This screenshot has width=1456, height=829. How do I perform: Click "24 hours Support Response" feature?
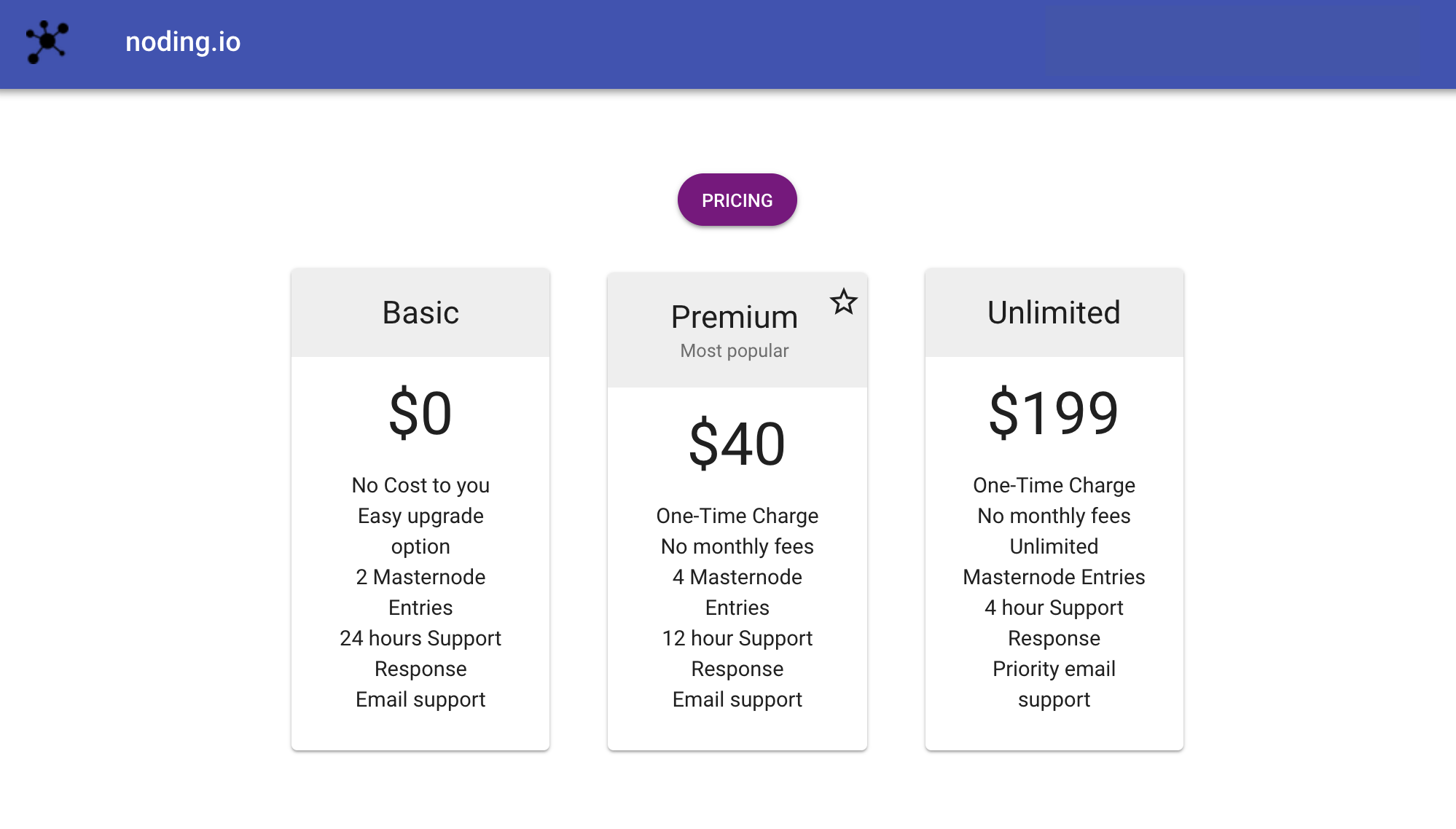(x=420, y=653)
